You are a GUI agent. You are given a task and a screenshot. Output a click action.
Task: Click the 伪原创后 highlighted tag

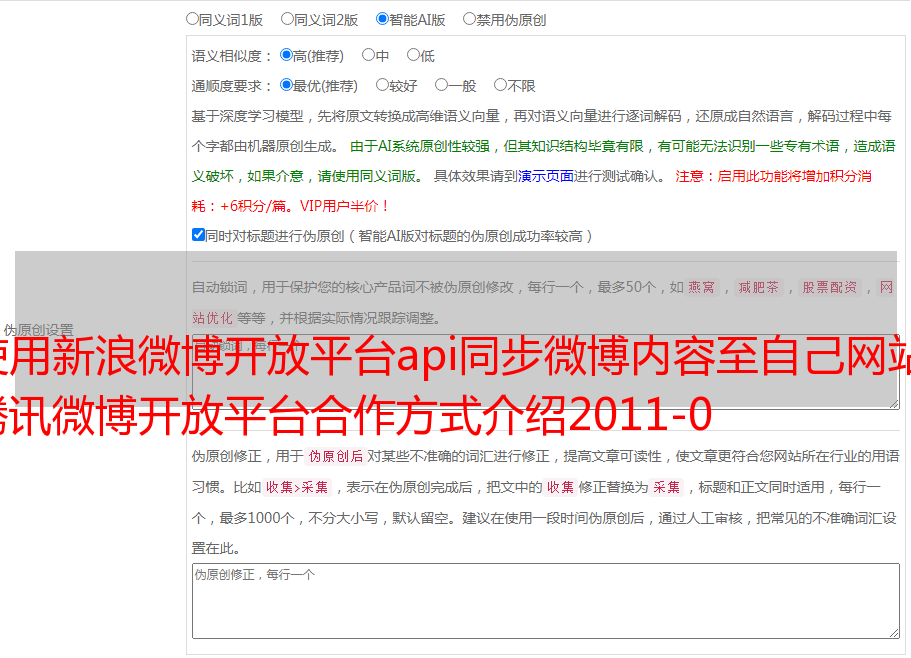click(x=336, y=456)
